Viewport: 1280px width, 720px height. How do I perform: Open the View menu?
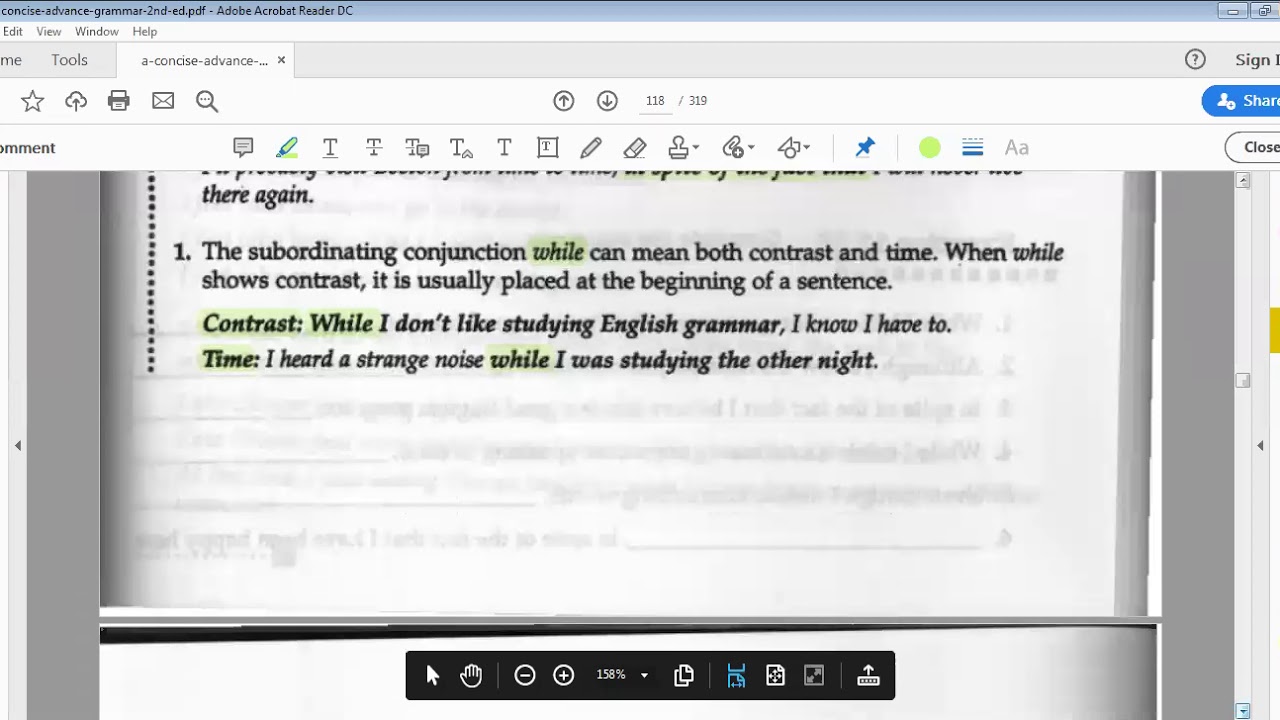49,32
